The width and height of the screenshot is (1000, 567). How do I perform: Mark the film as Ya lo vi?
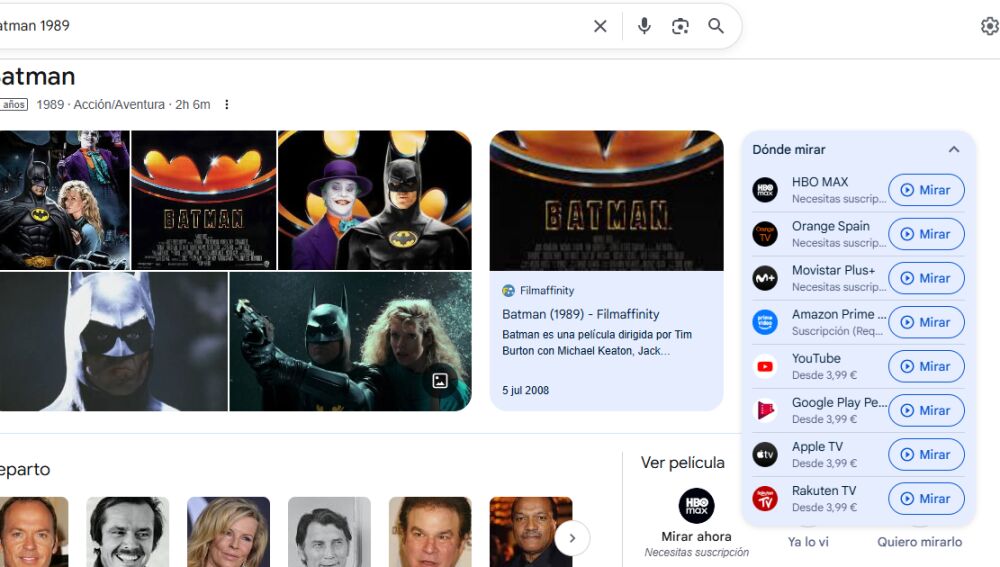808,541
